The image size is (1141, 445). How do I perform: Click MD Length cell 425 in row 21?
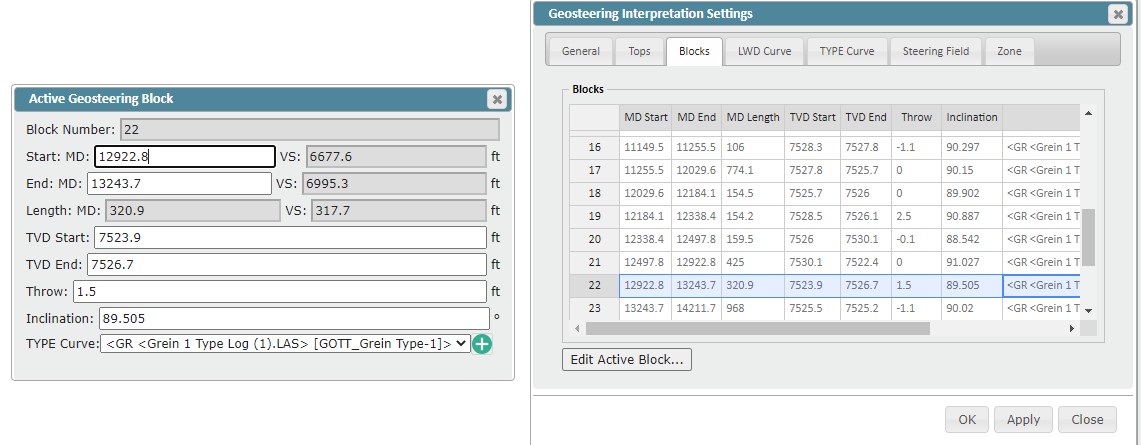pyautogui.click(x=752, y=262)
